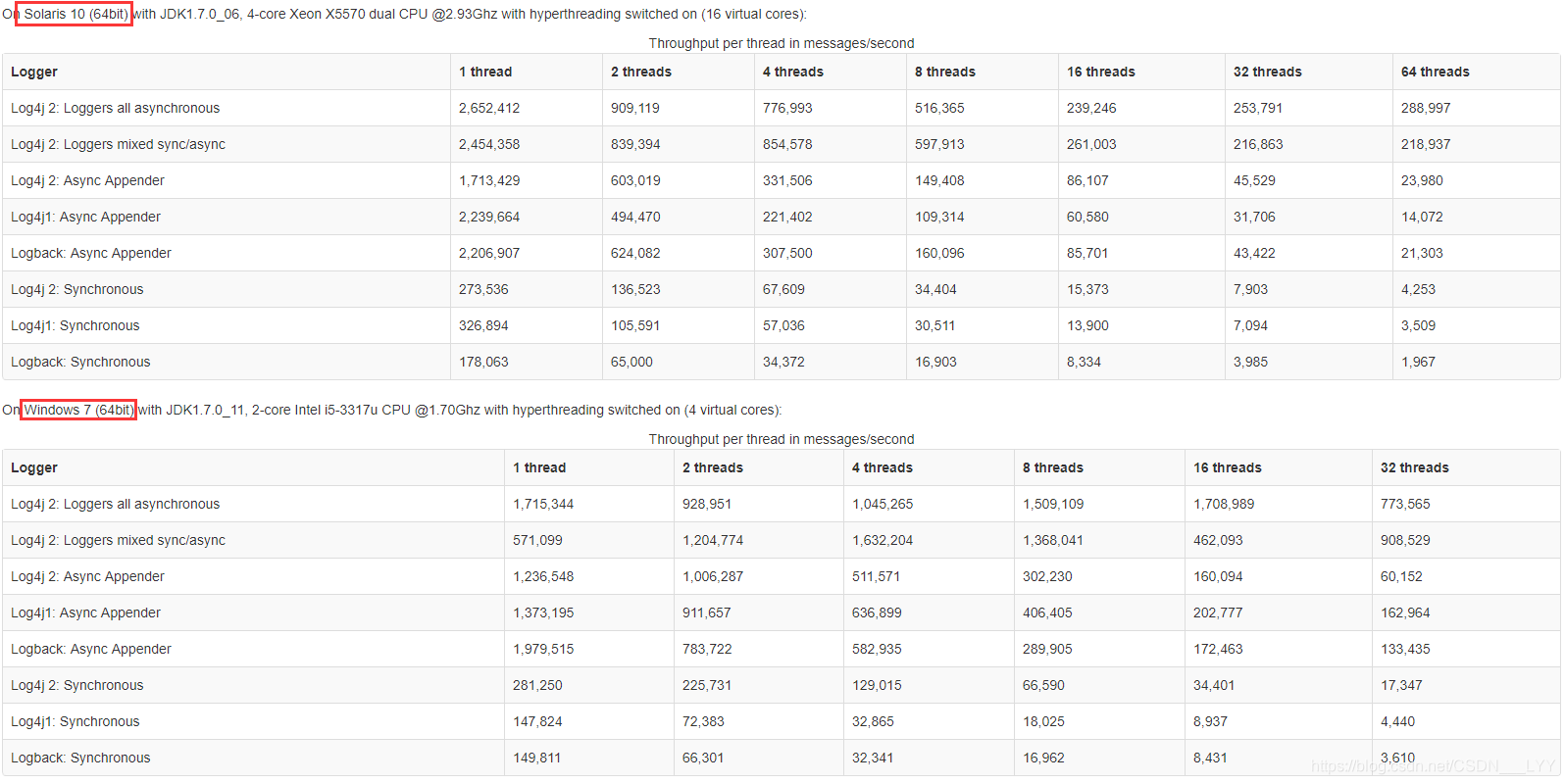Select the value 16,962
Screen dimensions: 1565x784
1043,758
